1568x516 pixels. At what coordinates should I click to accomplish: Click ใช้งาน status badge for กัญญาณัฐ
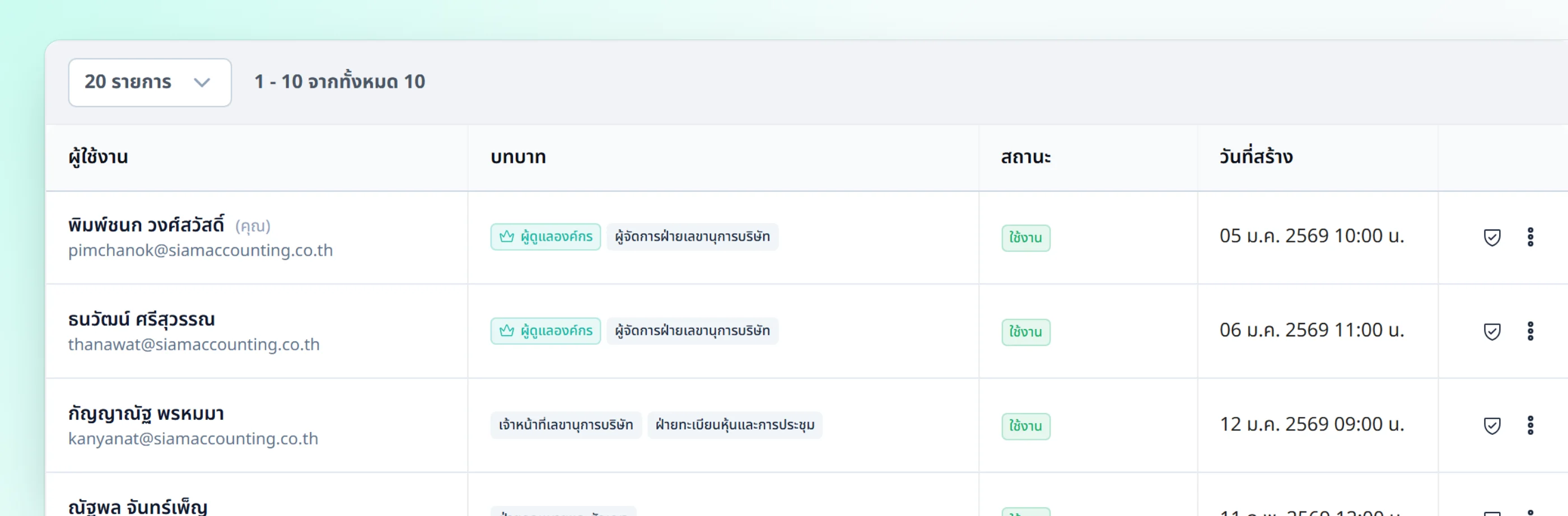[x=1026, y=426]
